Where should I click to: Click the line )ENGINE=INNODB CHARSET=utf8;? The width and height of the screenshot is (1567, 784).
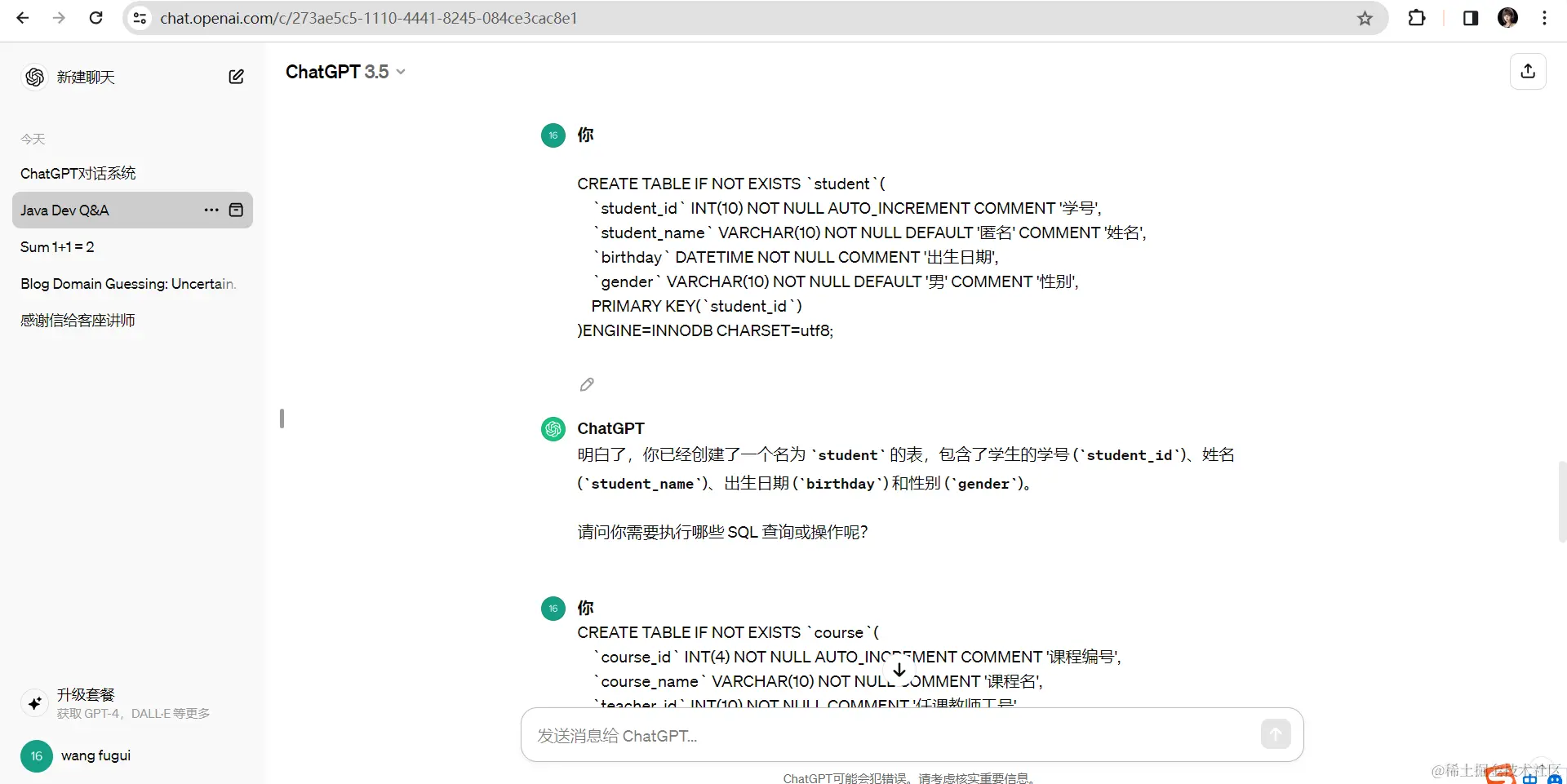click(x=705, y=330)
